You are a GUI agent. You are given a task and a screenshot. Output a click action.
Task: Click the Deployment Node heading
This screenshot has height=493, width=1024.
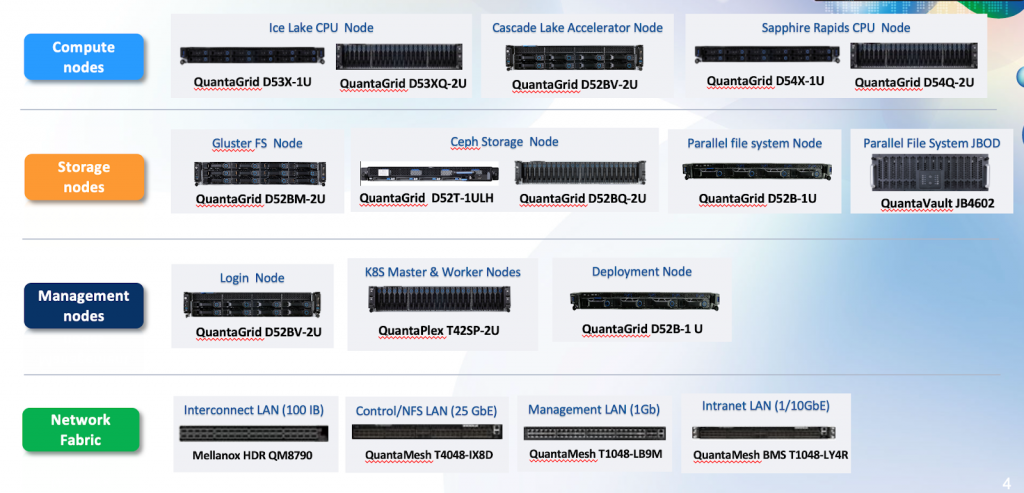click(642, 272)
